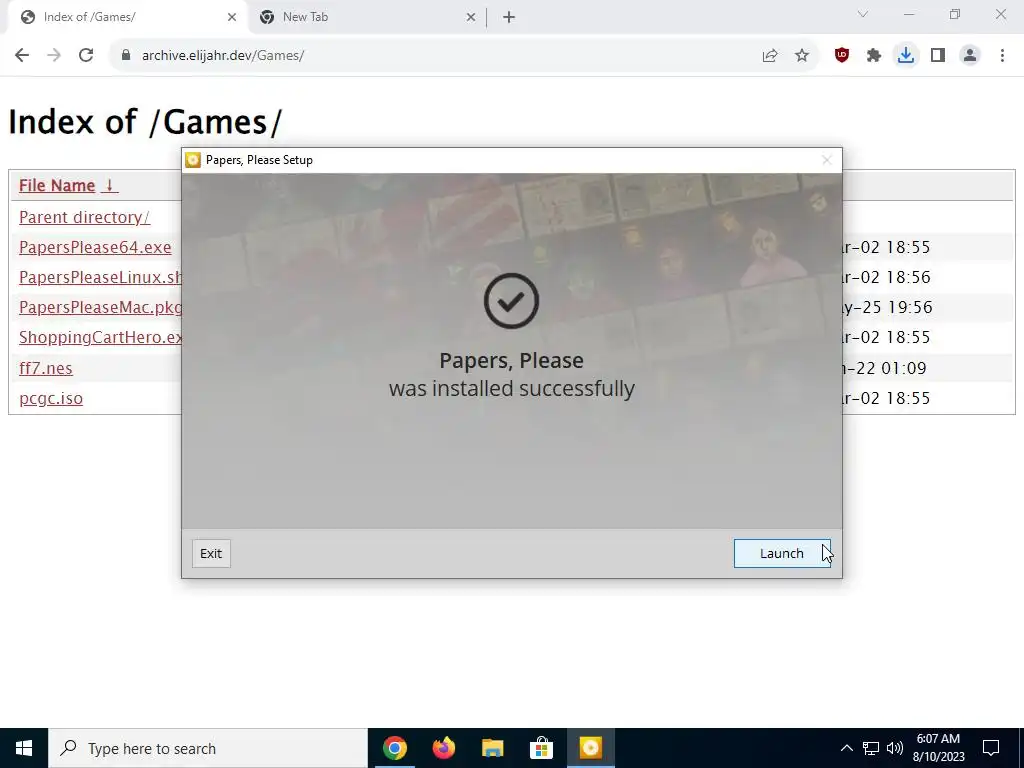Open the volume tray icon
Image resolution: width=1024 pixels, height=768 pixels.
[895, 748]
